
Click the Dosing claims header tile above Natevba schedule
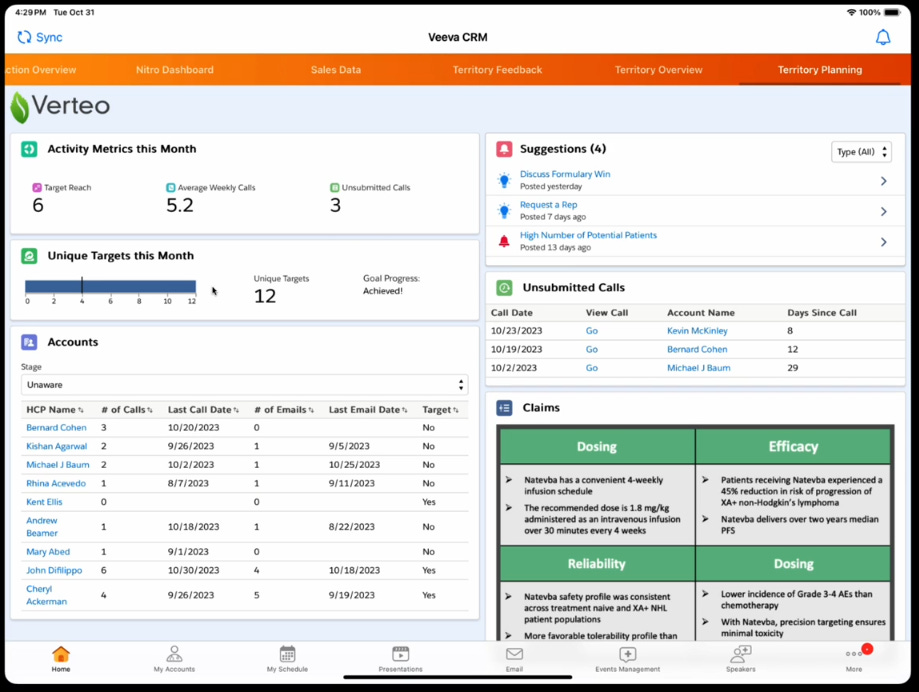[x=597, y=446]
